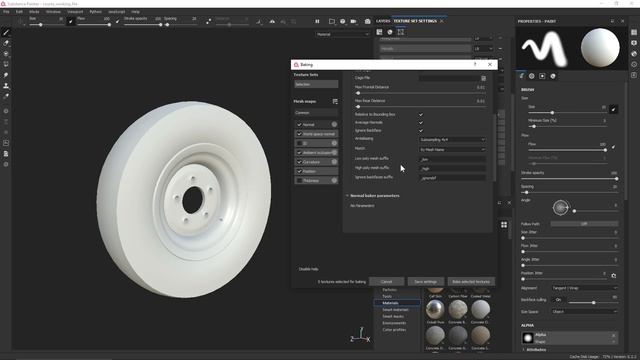Screen dimensions: 640x360
Task: Cancel the Baking dialog
Action: [387, 282]
